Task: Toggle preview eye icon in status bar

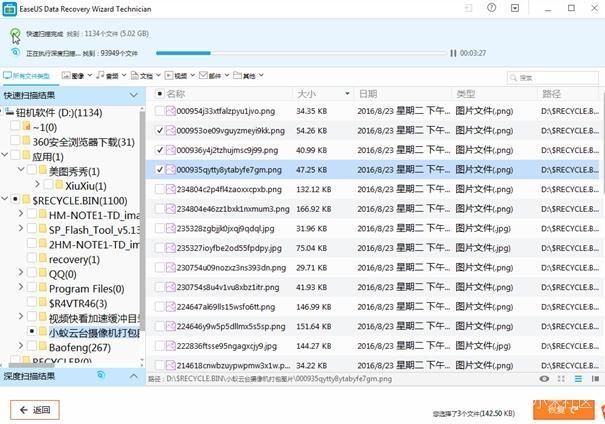Action: pyautogui.click(x=544, y=378)
